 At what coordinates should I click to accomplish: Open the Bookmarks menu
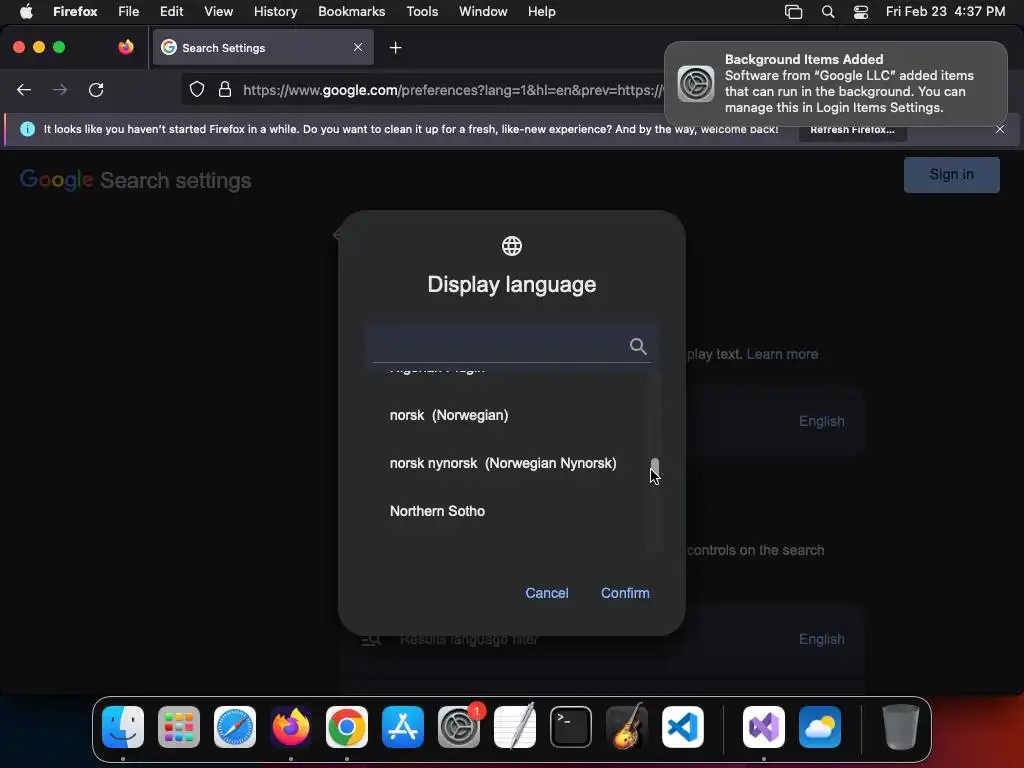tap(351, 11)
